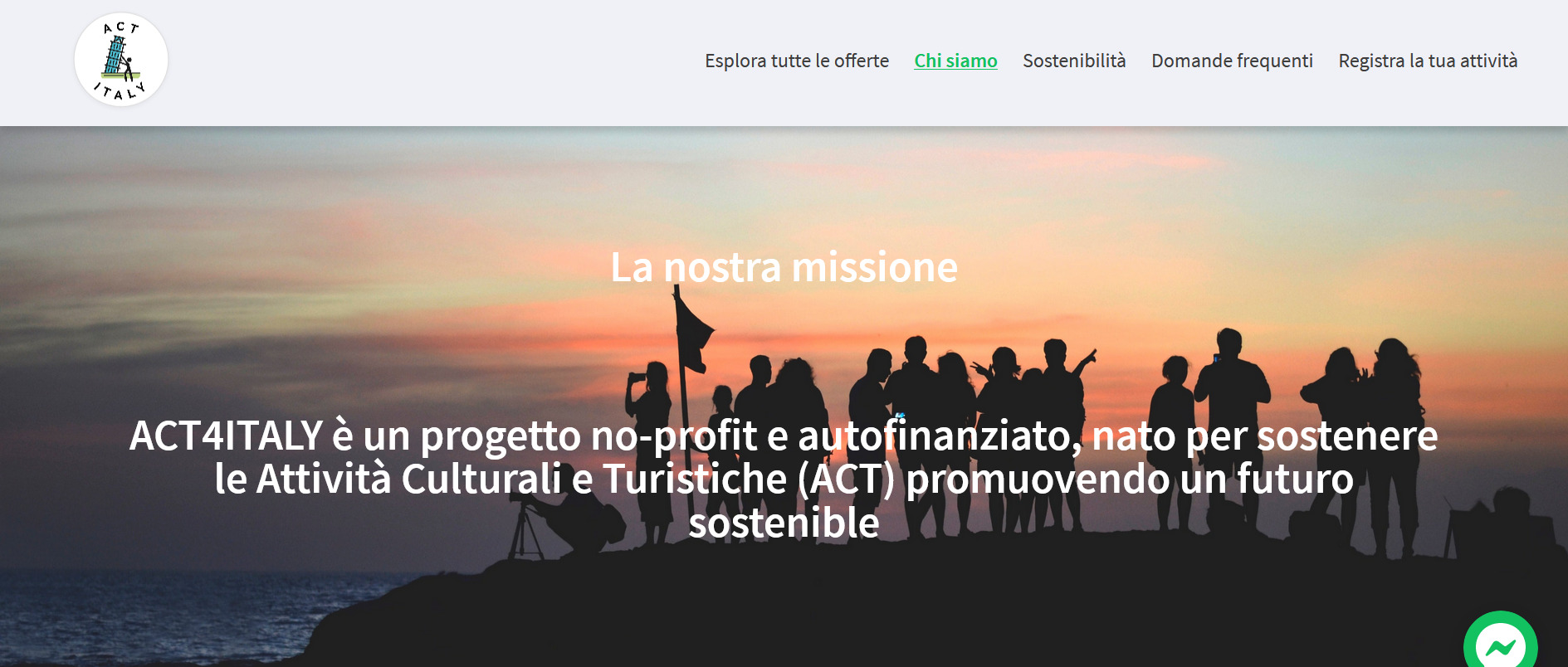Click the word autofinanziato in the mission text
Viewport: 1568px width, 667px height.
(x=940, y=436)
